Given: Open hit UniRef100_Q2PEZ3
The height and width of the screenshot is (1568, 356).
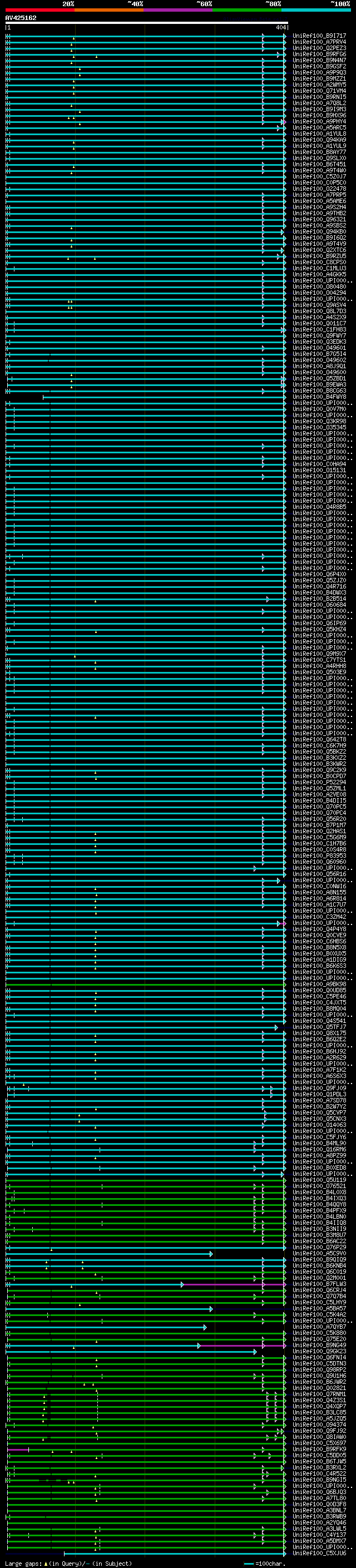Looking at the screenshot, I should pos(319,48).
